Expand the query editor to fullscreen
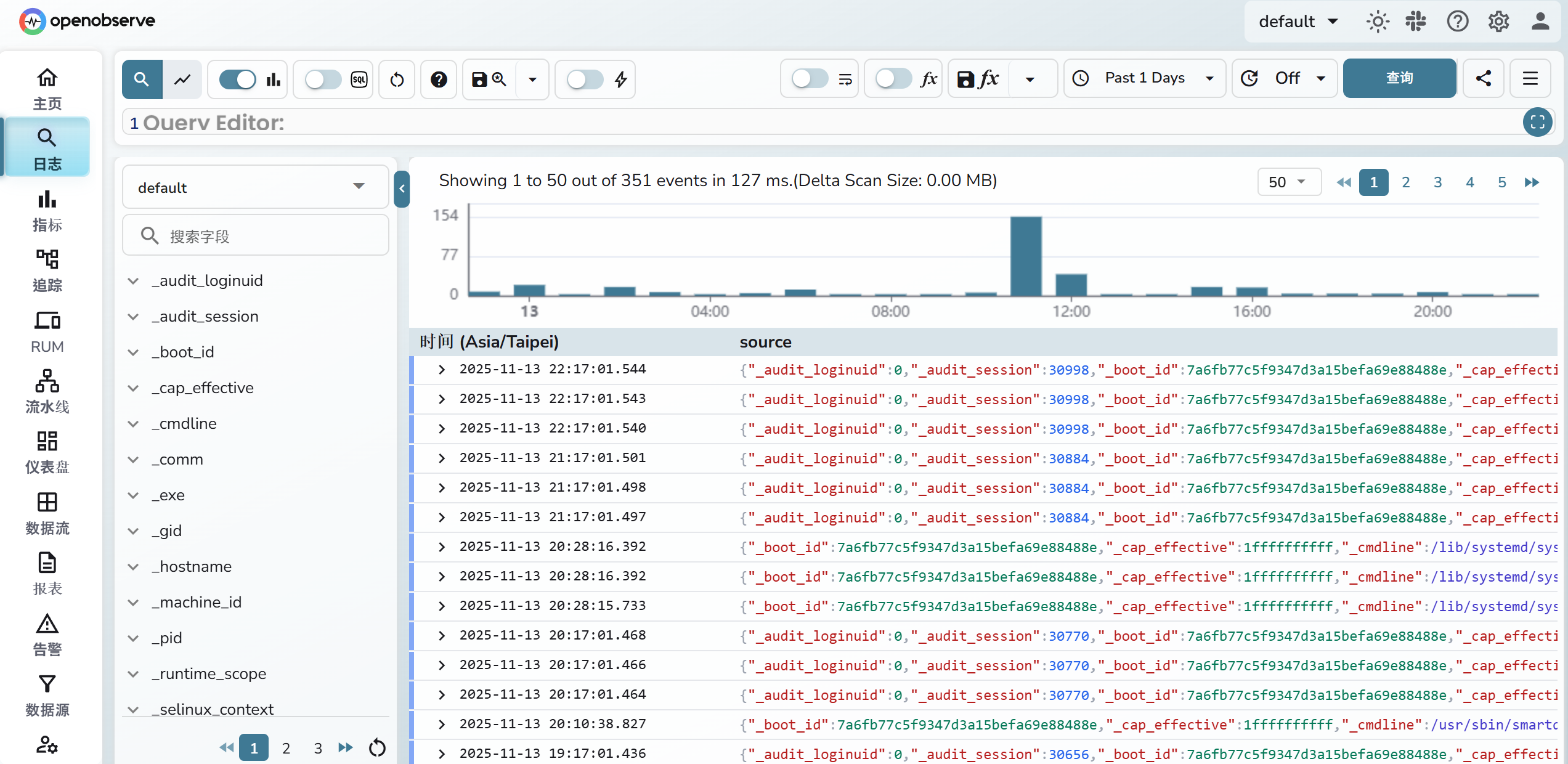Viewport: 1568px width, 764px height. 1537,122
